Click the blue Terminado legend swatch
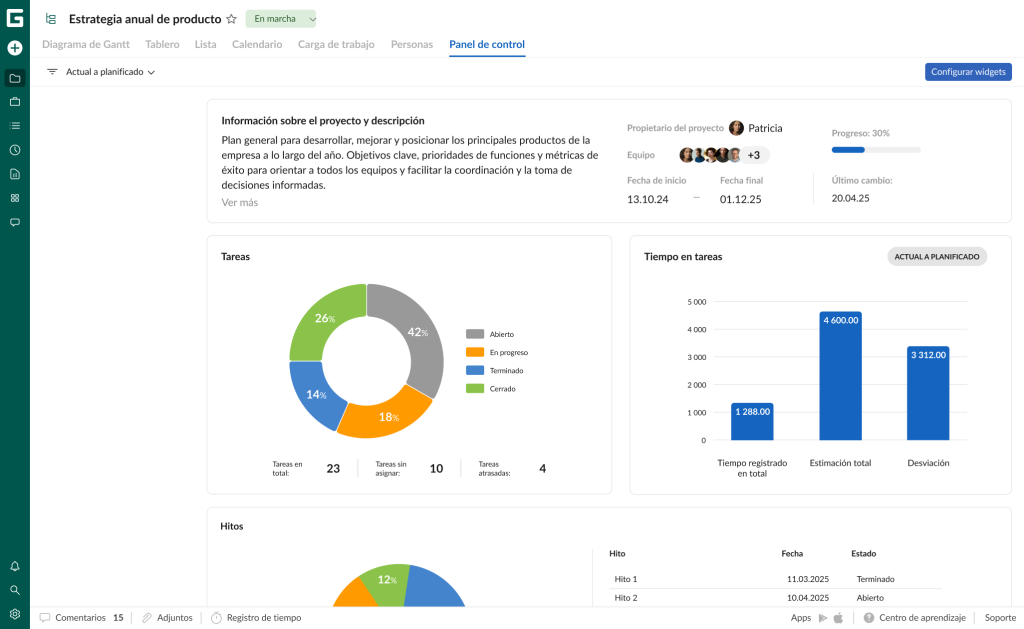The width and height of the screenshot is (1024, 629). click(x=475, y=370)
